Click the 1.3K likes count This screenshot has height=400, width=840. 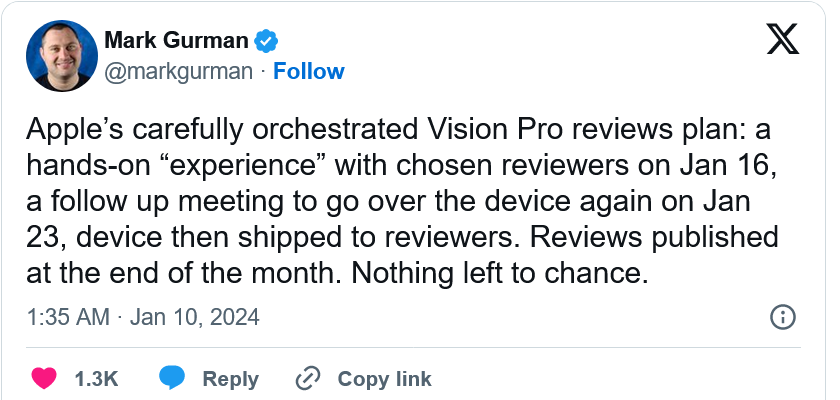96,379
